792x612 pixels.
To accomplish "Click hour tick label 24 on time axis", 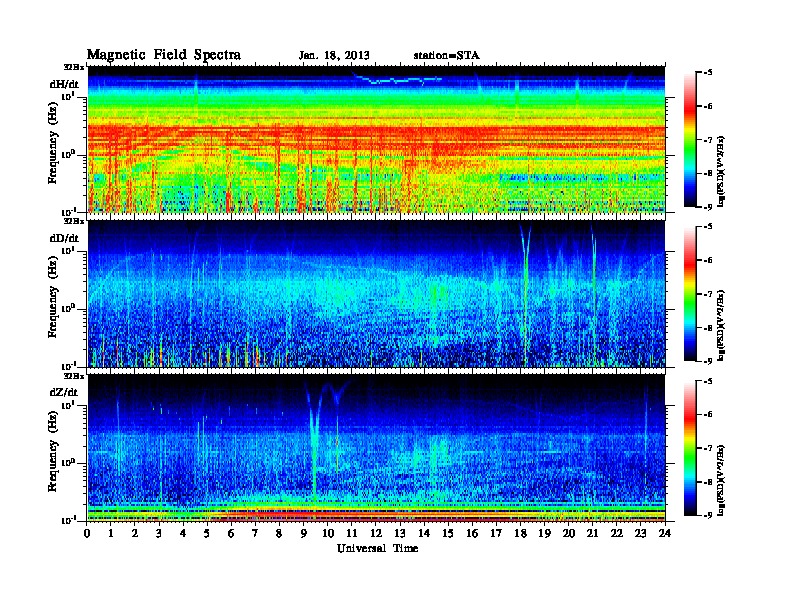I will (665, 533).
